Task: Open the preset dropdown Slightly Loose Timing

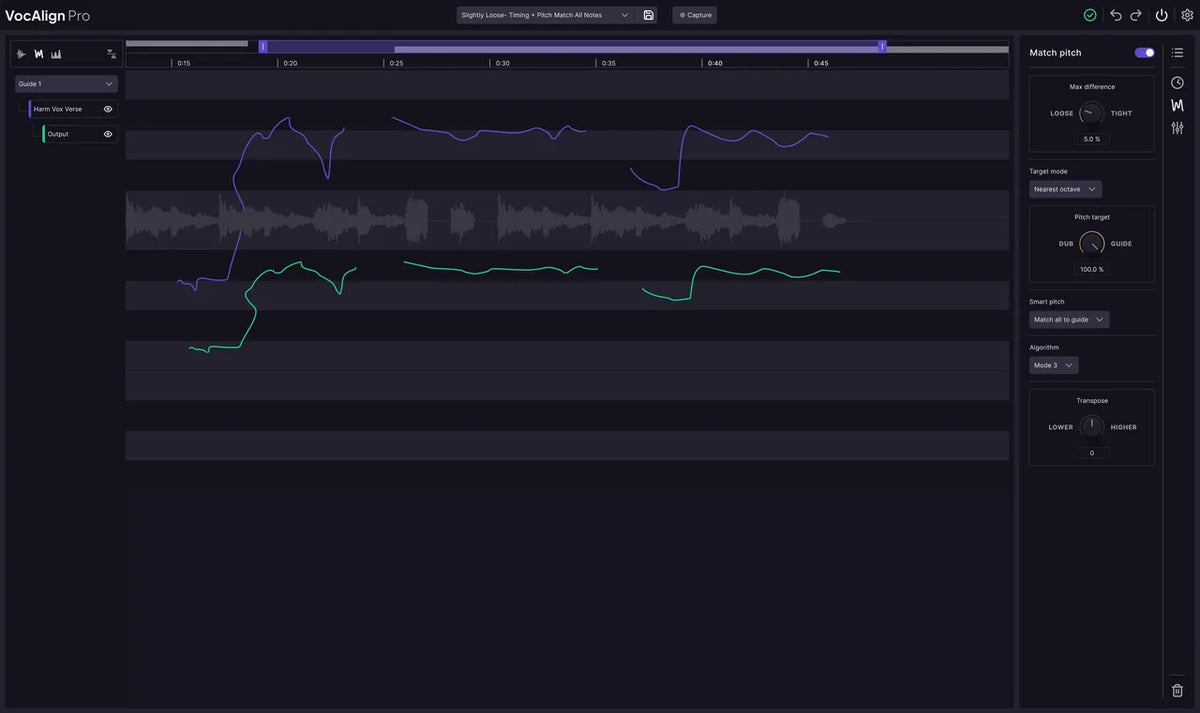Action: (546, 15)
